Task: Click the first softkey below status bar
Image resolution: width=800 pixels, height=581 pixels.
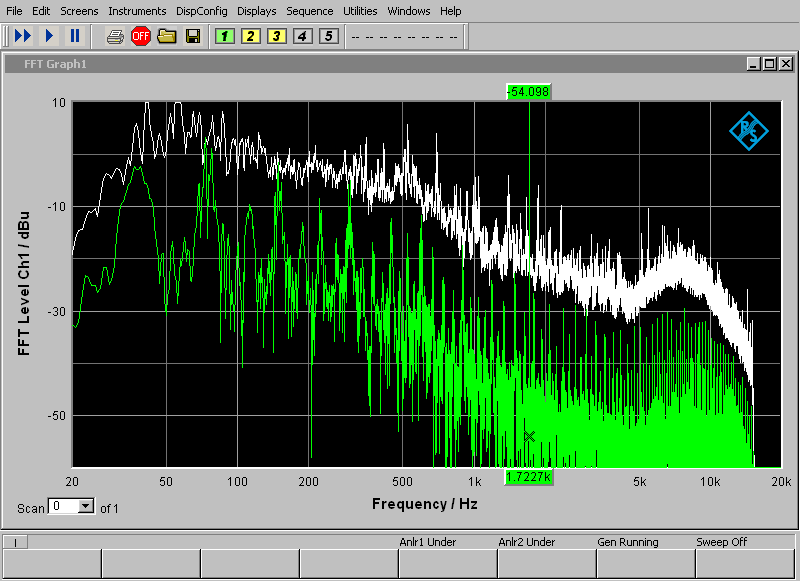Action: point(52,563)
